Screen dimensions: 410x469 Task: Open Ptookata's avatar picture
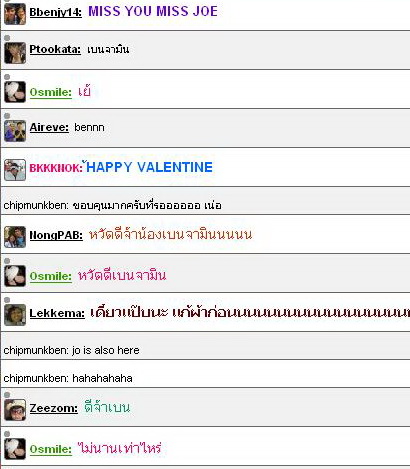pyautogui.click(x=15, y=53)
